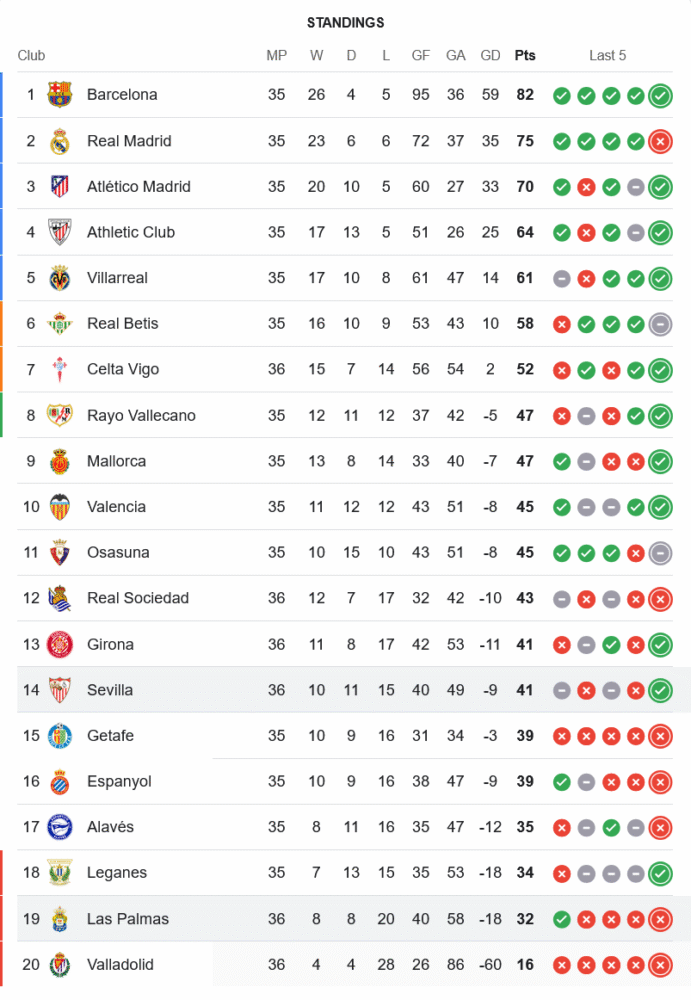The height and width of the screenshot is (1000, 691).
Task: Click the Club column header
Action: coord(31,56)
